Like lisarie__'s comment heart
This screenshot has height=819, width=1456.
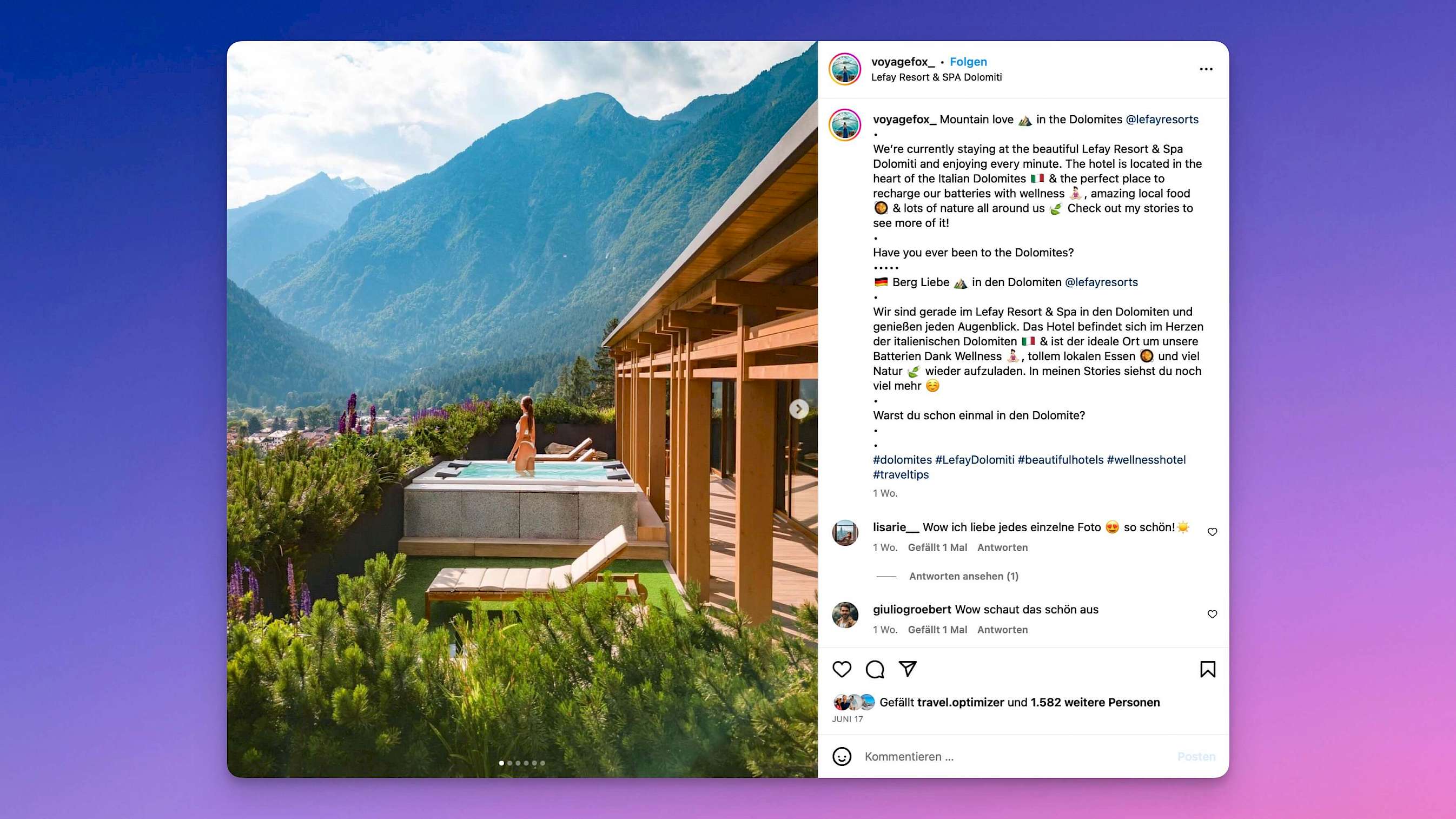click(x=1213, y=532)
